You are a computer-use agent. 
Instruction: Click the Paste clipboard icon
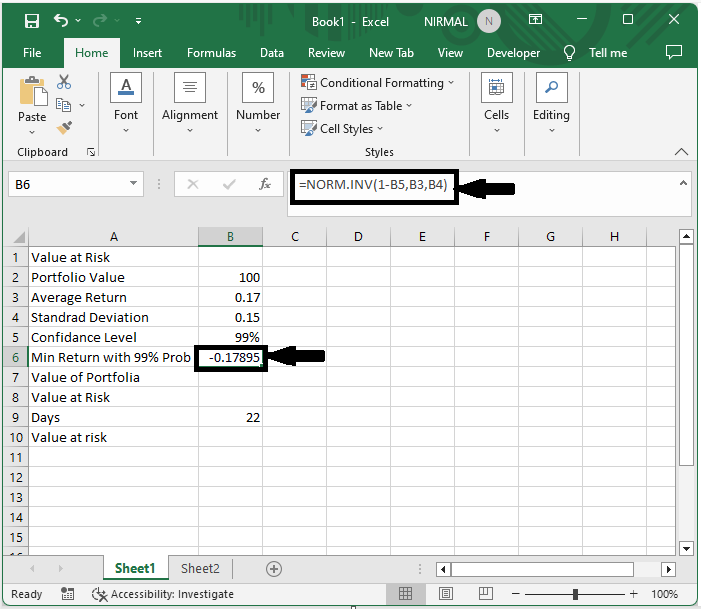33,91
